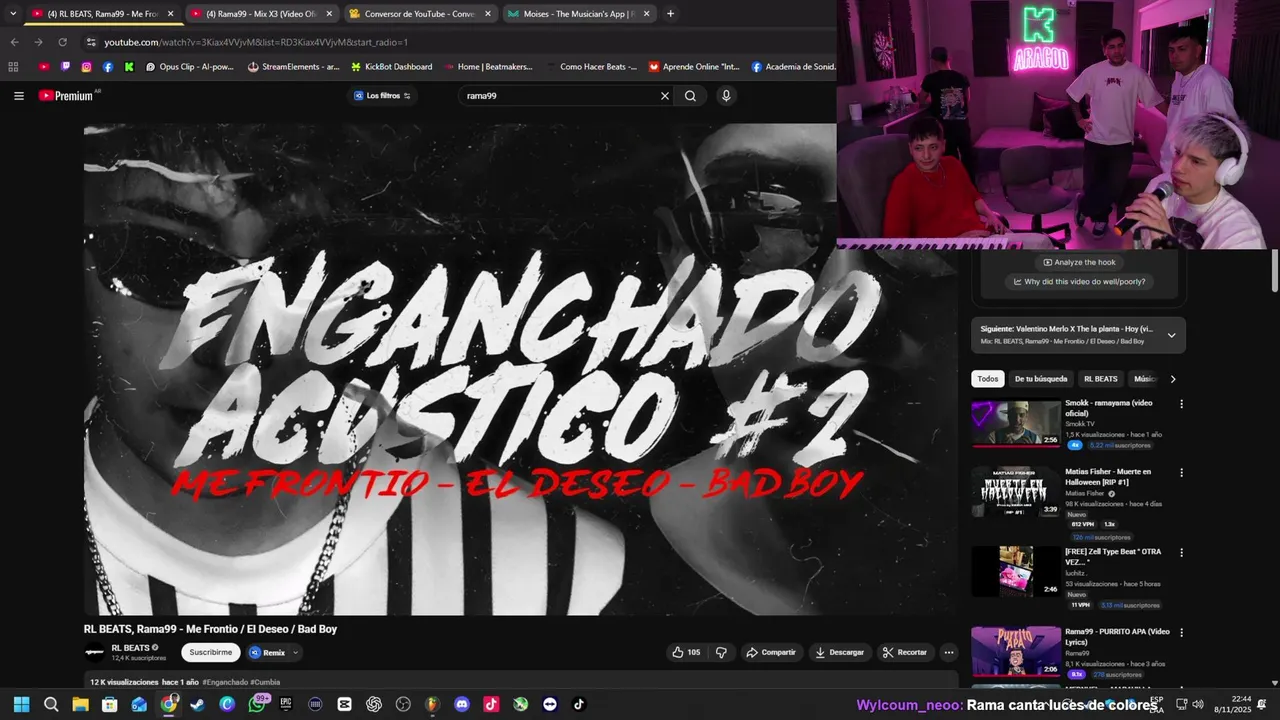
Task: Open Como Hacer Beats bookmark
Action: tap(591, 67)
